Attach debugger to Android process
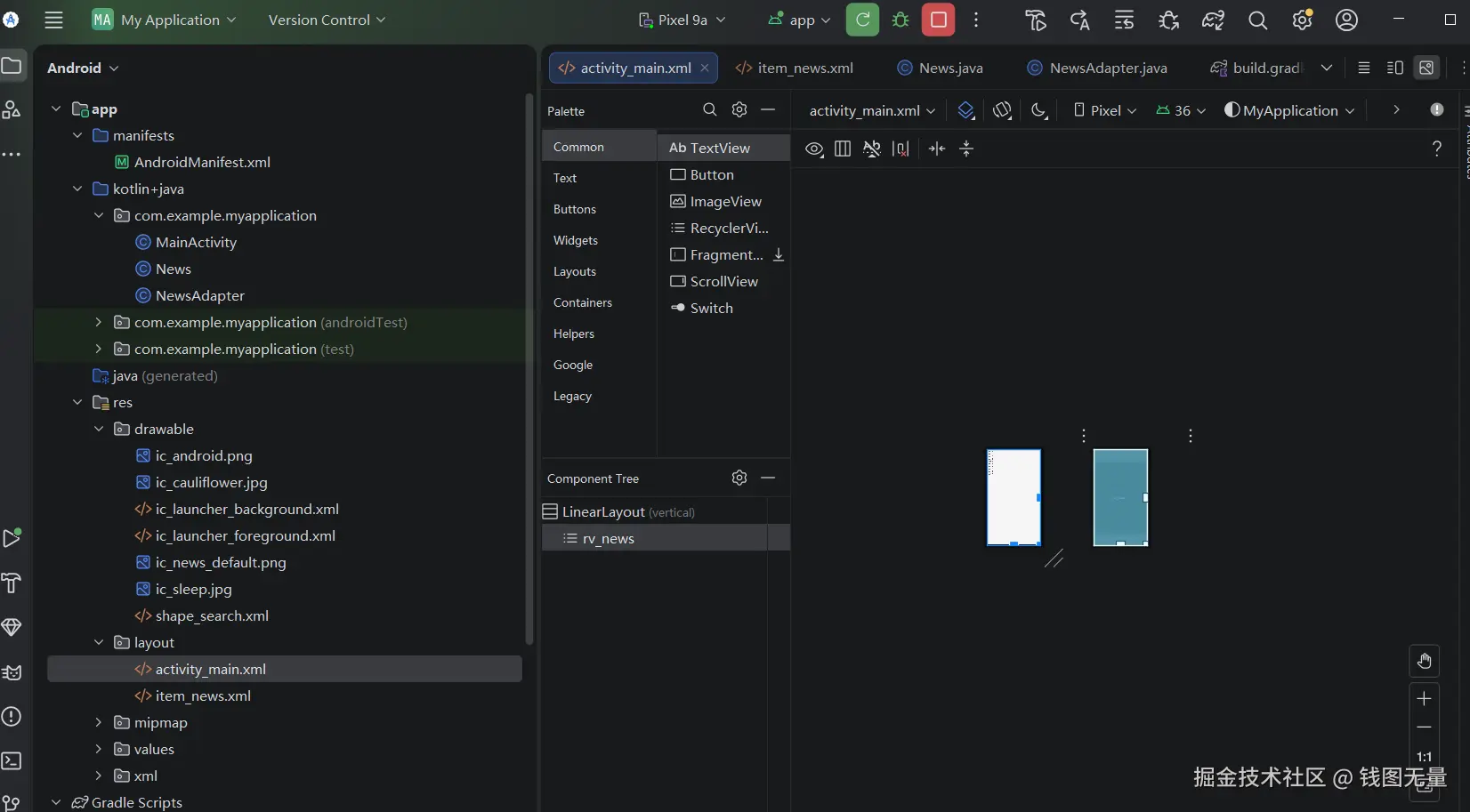Screen dimensions: 1470x812 click(1168, 20)
